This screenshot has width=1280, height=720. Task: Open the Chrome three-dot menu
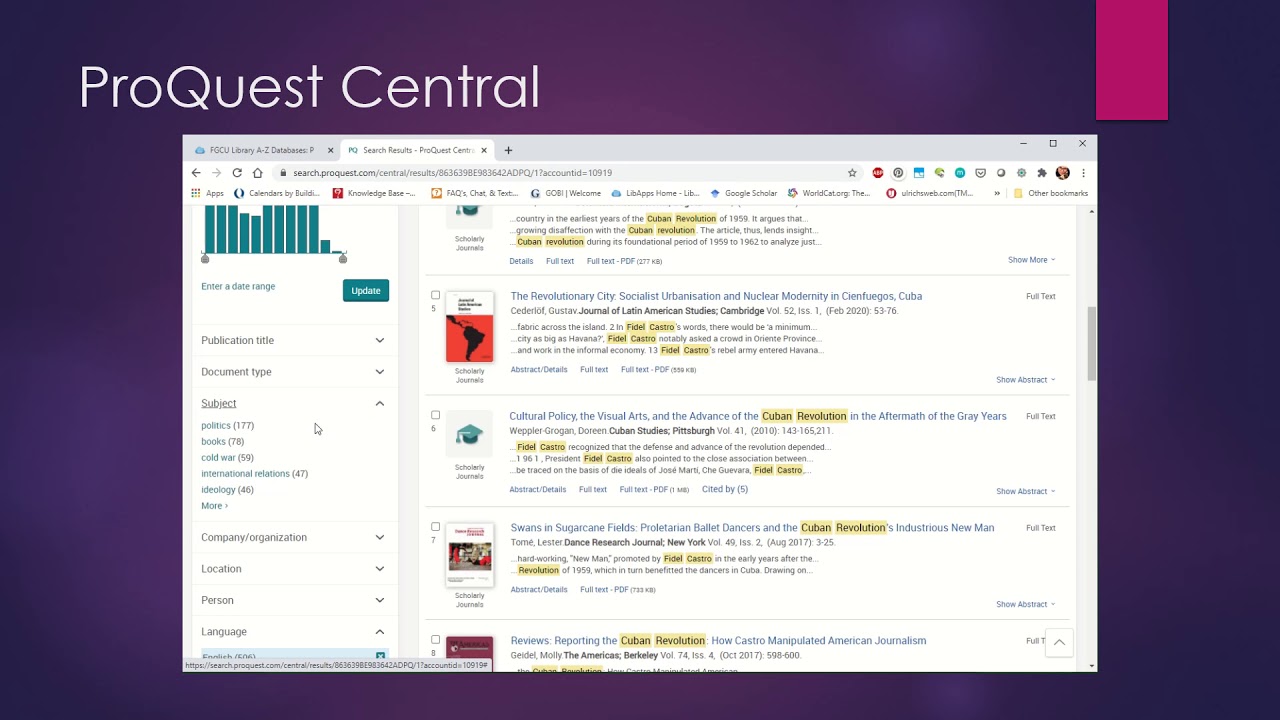[1083, 172]
